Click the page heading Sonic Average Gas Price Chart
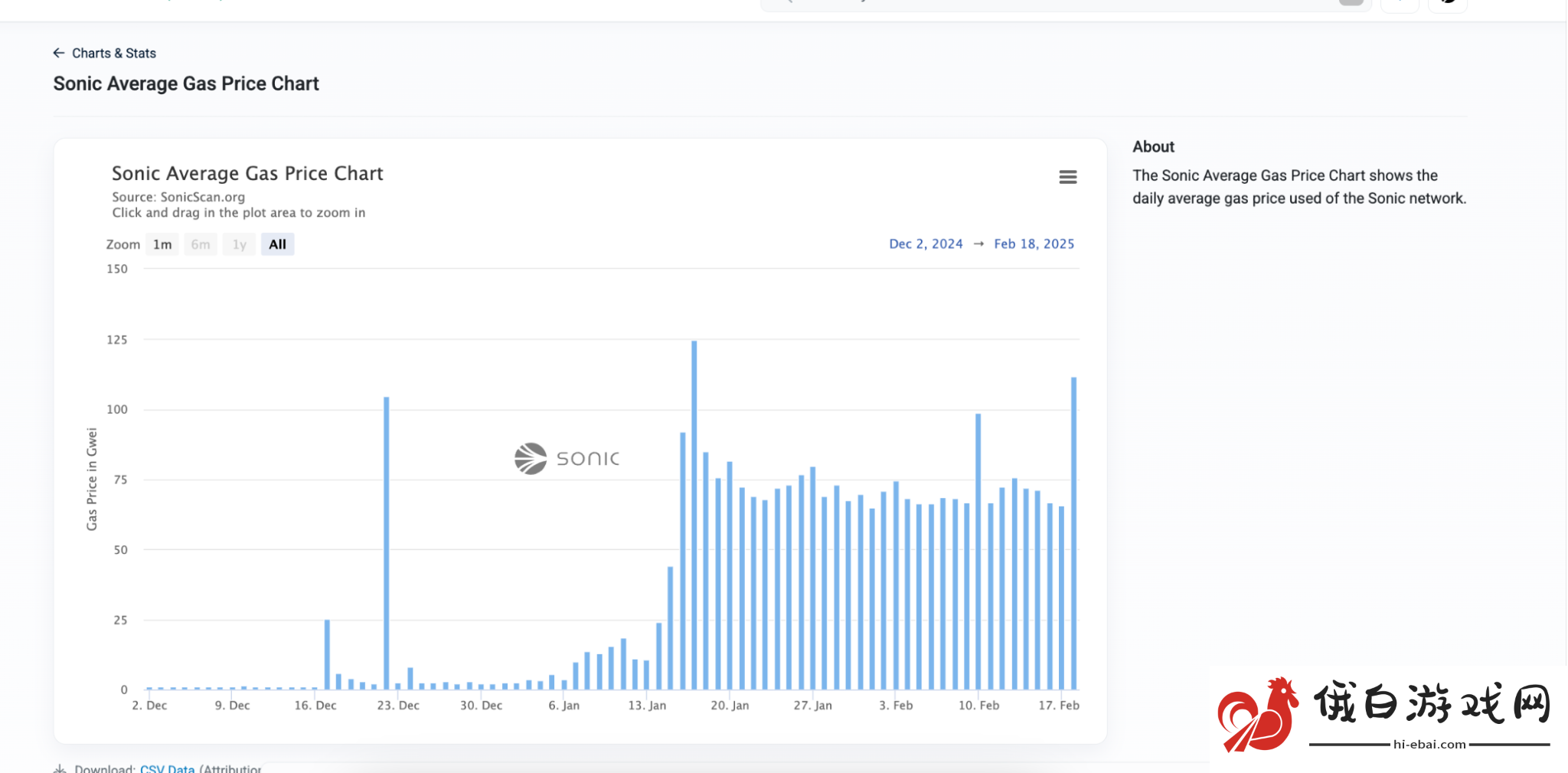The width and height of the screenshot is (1568, 773). coord(186,84)
